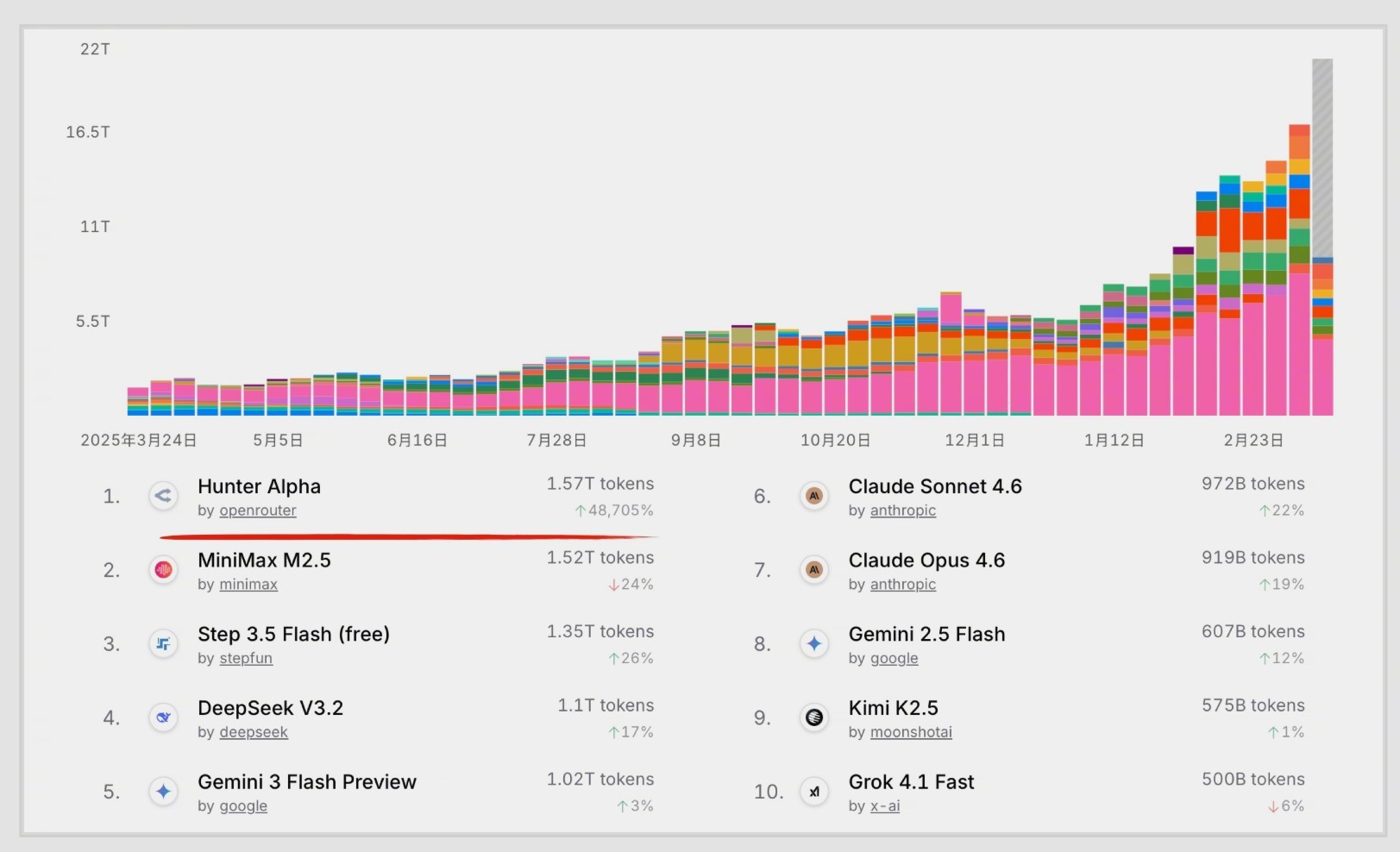Open the DeepSeek V3.2 model page
This screenshot has height=852, width=1400.
coord(270,708)
